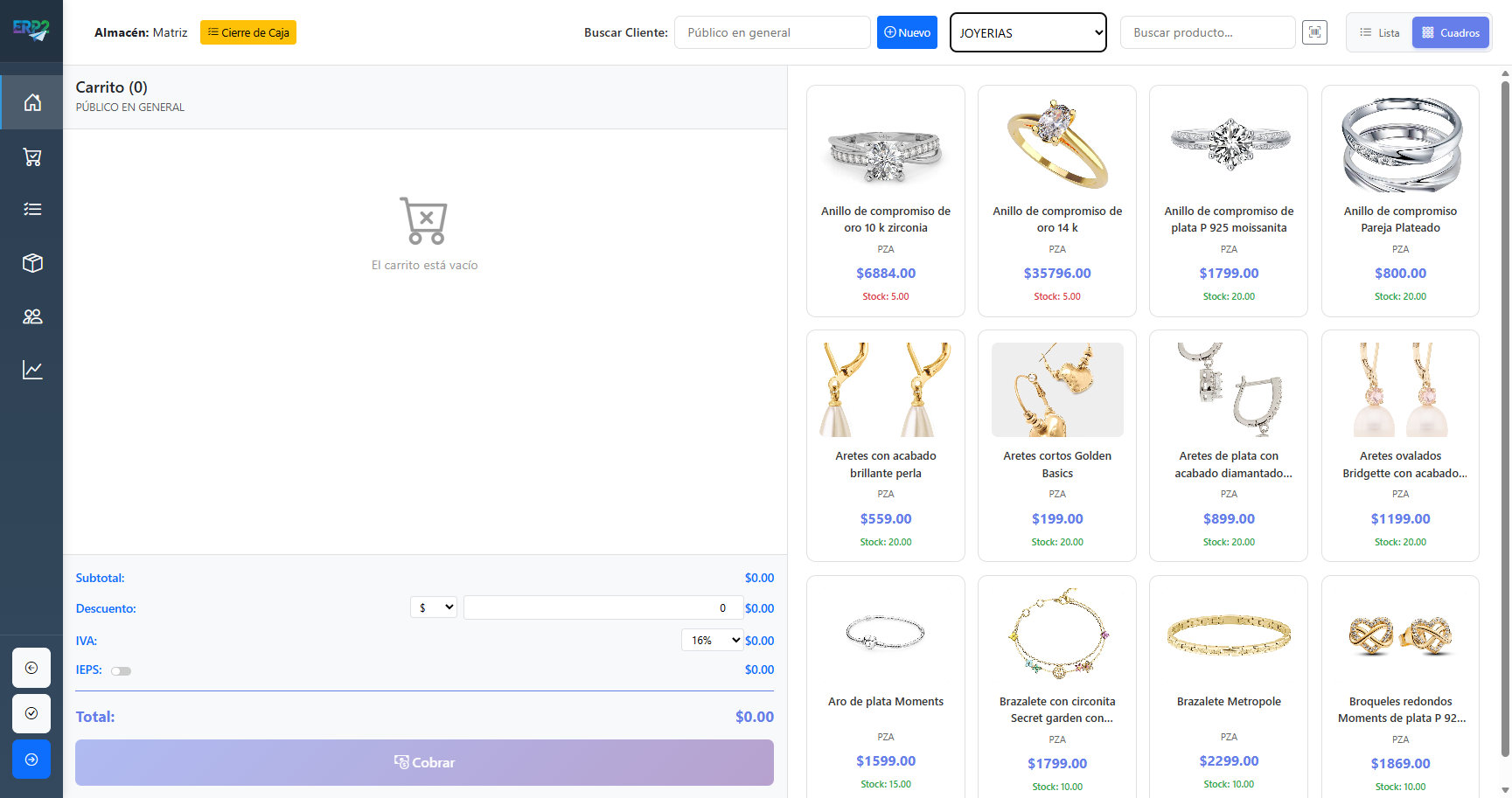Switch to Lista view

[x=1380, y=32]
